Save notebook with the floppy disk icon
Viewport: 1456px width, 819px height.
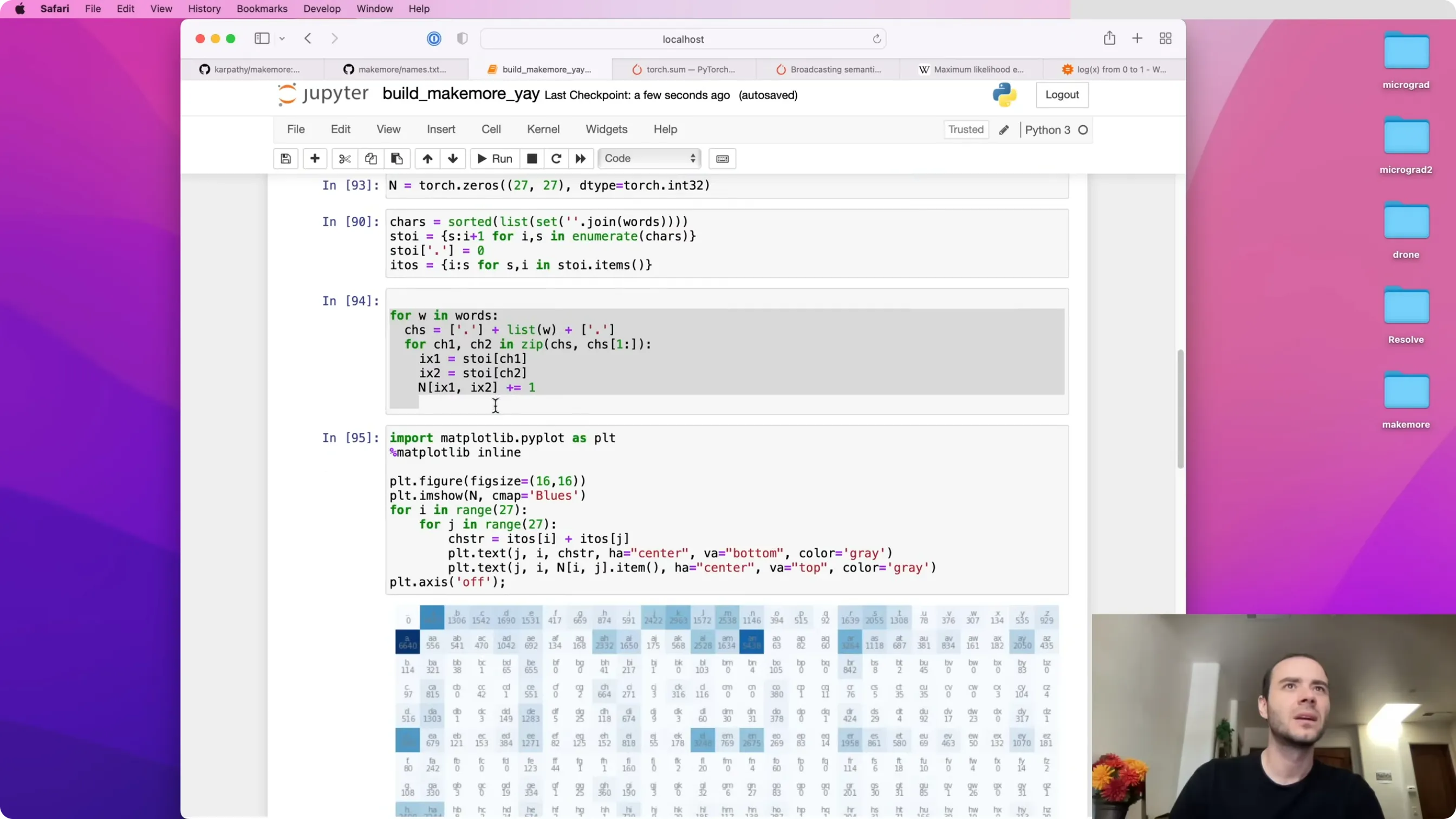pyautogui.click(x=286, y=159)
